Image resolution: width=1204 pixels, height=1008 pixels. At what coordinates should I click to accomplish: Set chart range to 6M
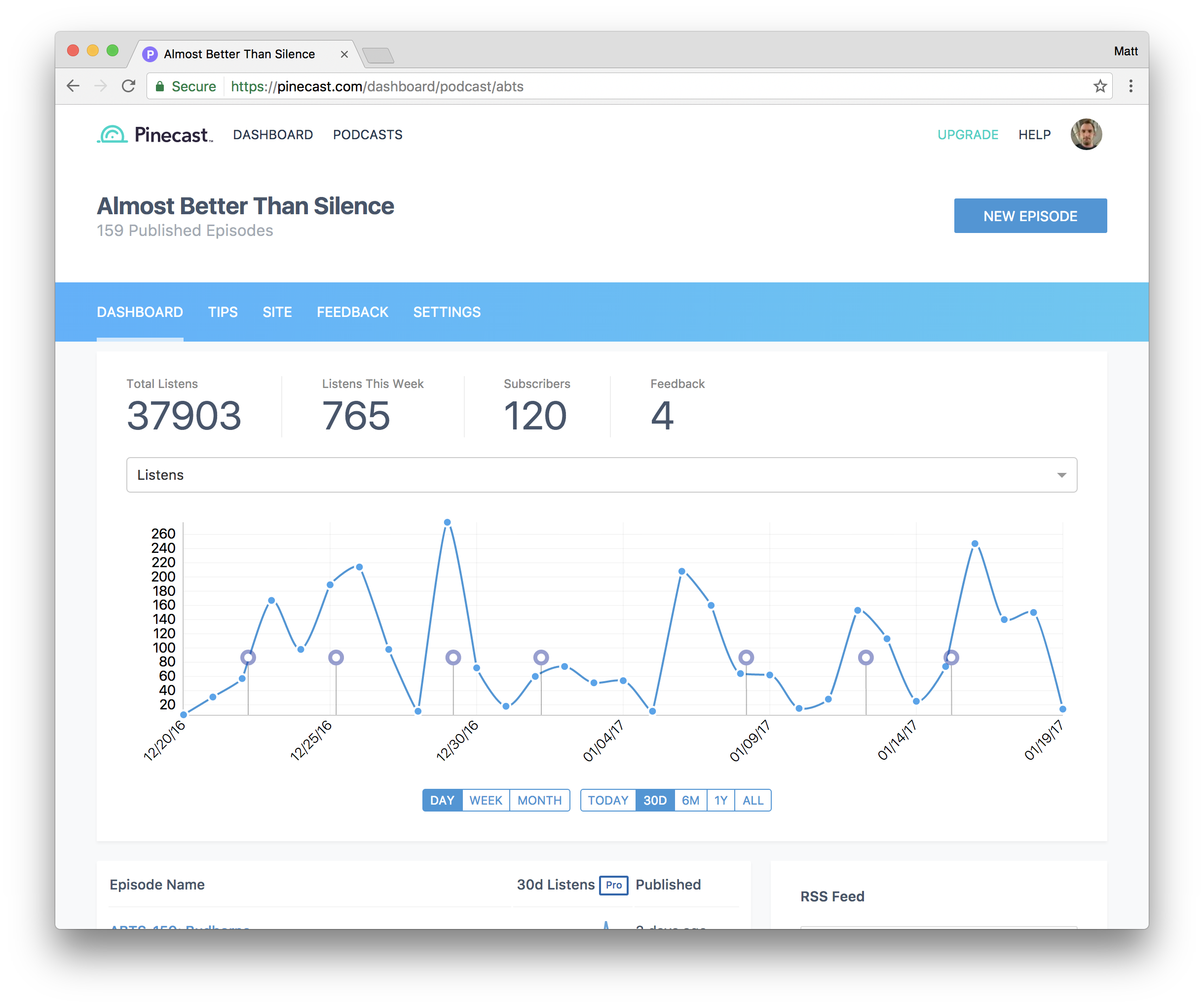coord(690,800)
